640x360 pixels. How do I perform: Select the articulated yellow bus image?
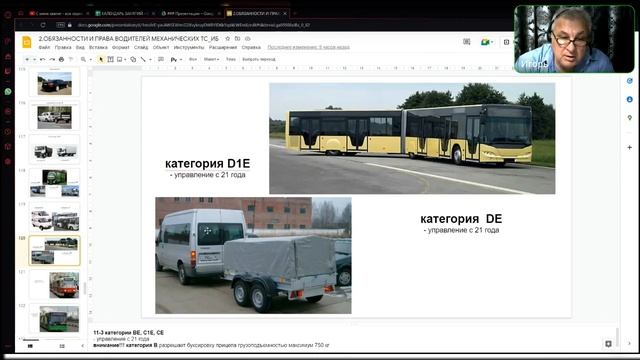[412, 138]
